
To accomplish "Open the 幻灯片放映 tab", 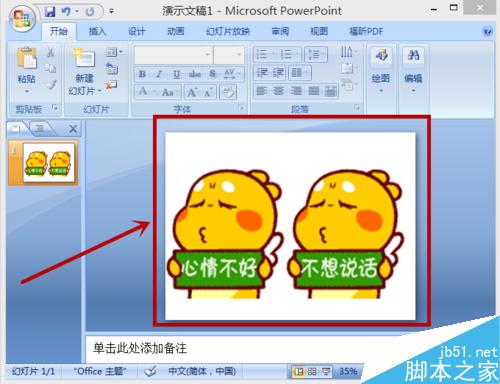I will 228,31.
